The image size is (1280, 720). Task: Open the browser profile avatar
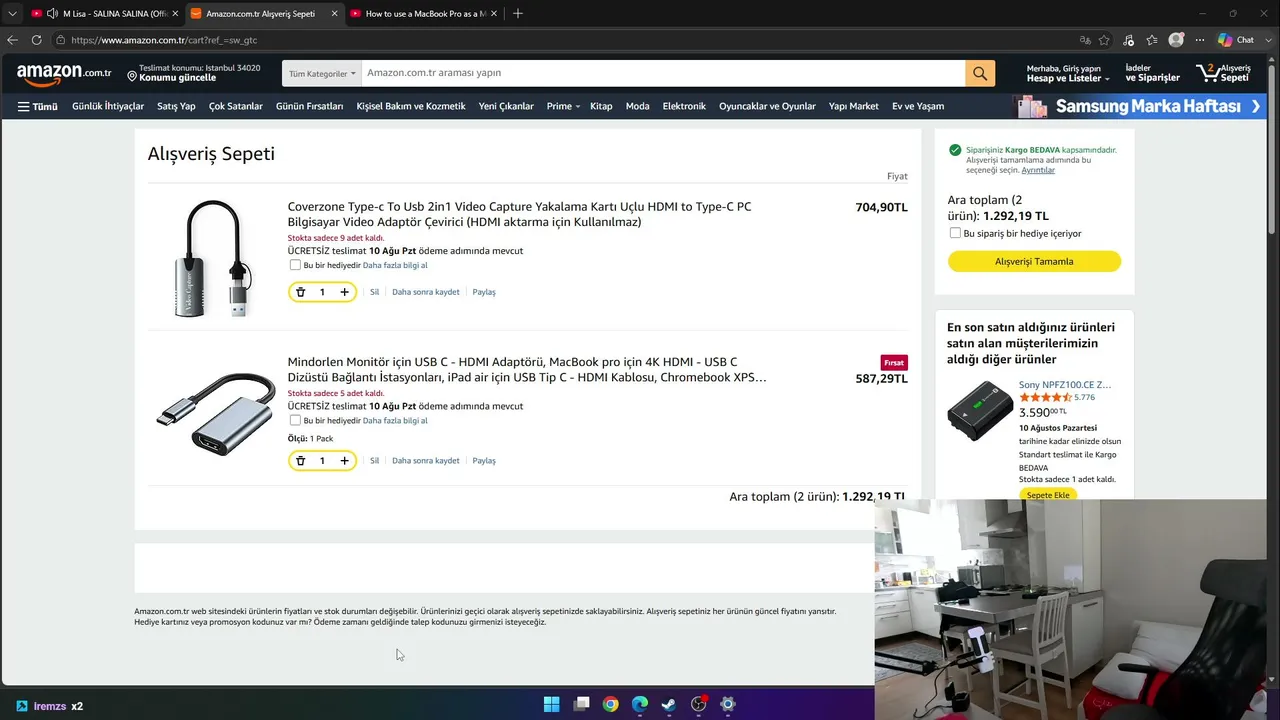point(1176,40)
